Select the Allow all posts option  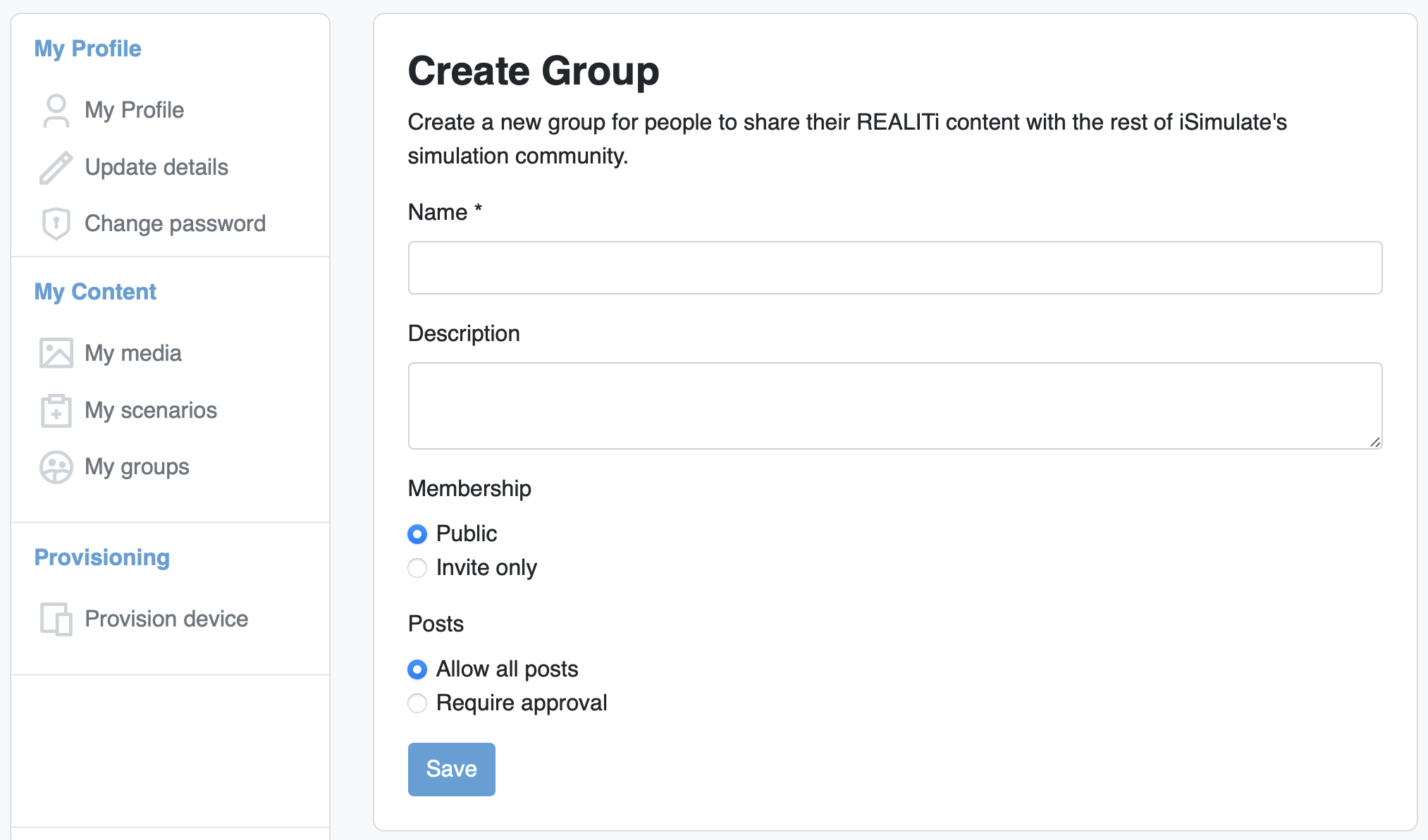click(x=417, y=669)
